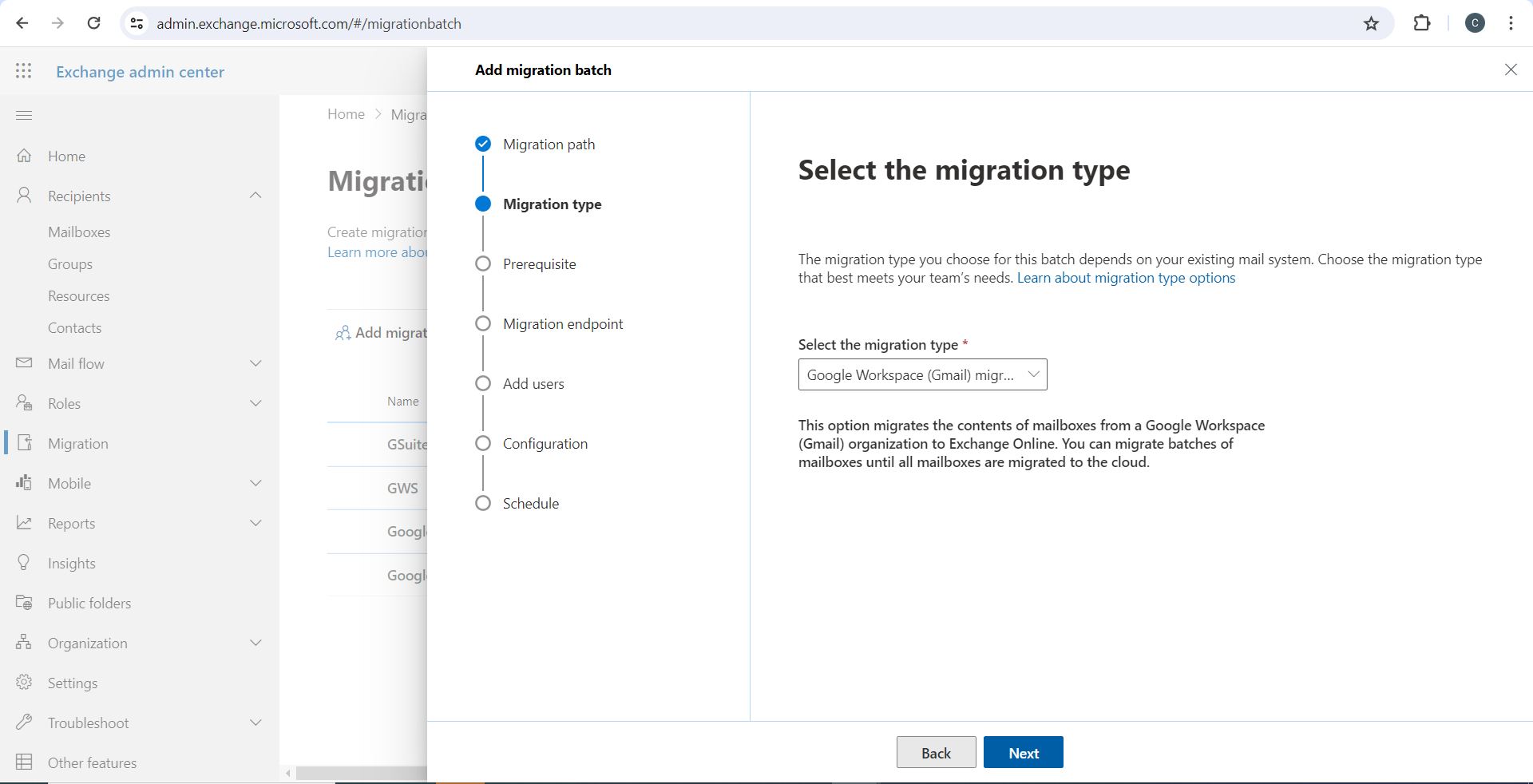Click the Next button

pyautogui.click(x=1023, y=753)
